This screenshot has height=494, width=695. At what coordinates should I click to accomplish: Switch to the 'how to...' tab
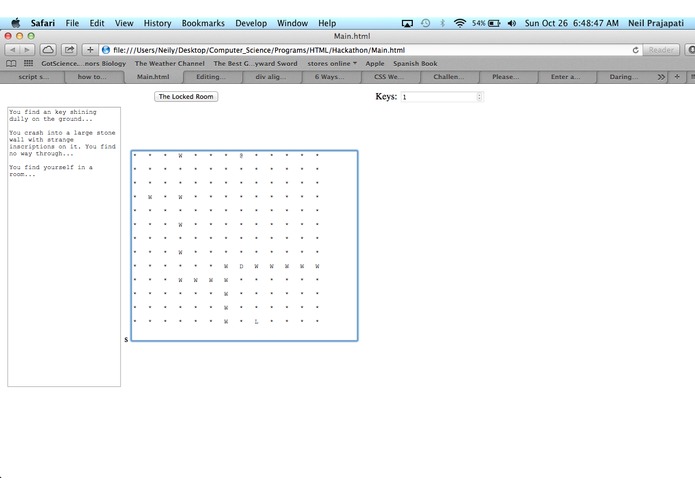pos(92,77)
